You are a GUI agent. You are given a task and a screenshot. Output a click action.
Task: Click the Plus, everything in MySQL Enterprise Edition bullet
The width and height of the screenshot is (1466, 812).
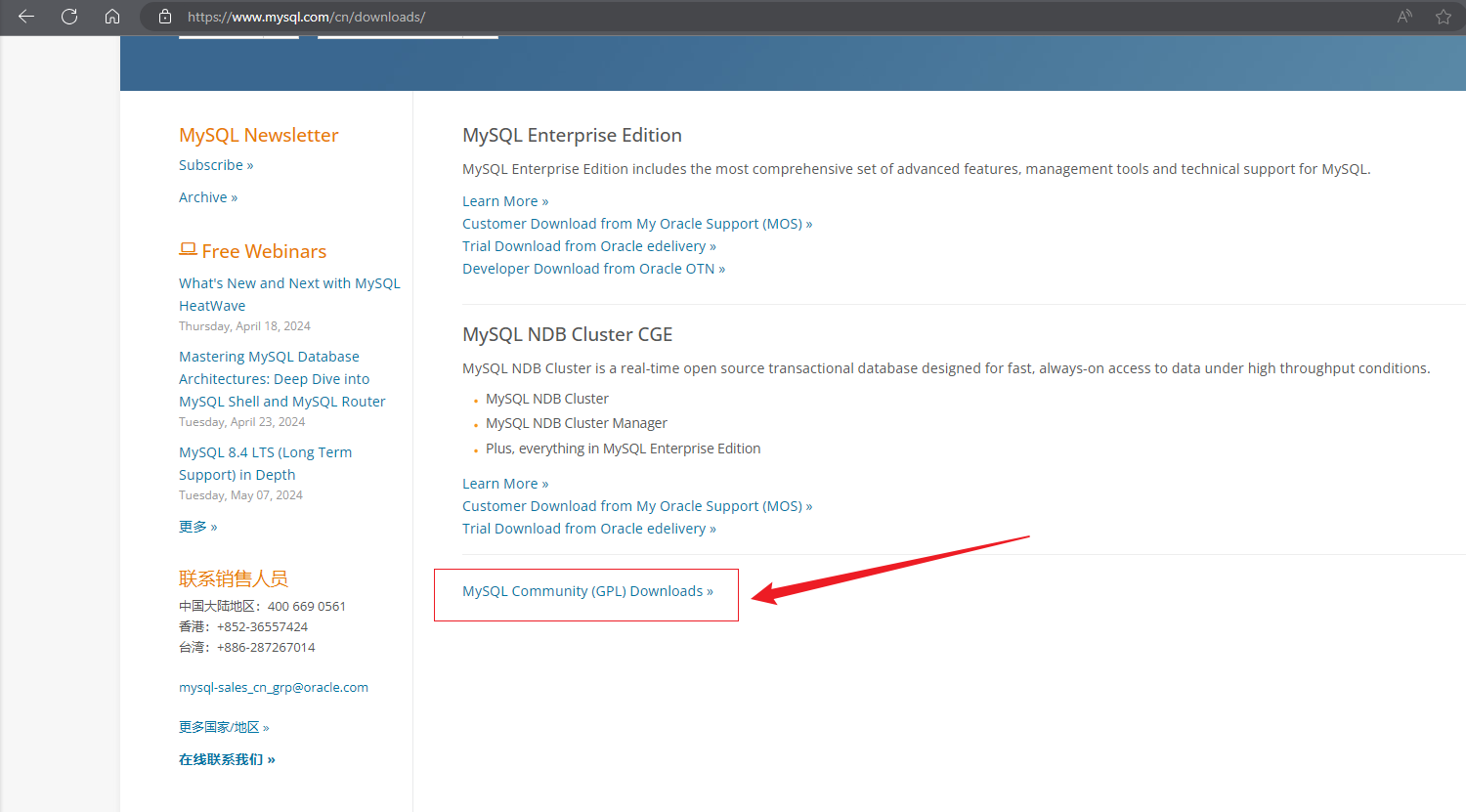tap(623, 449)
